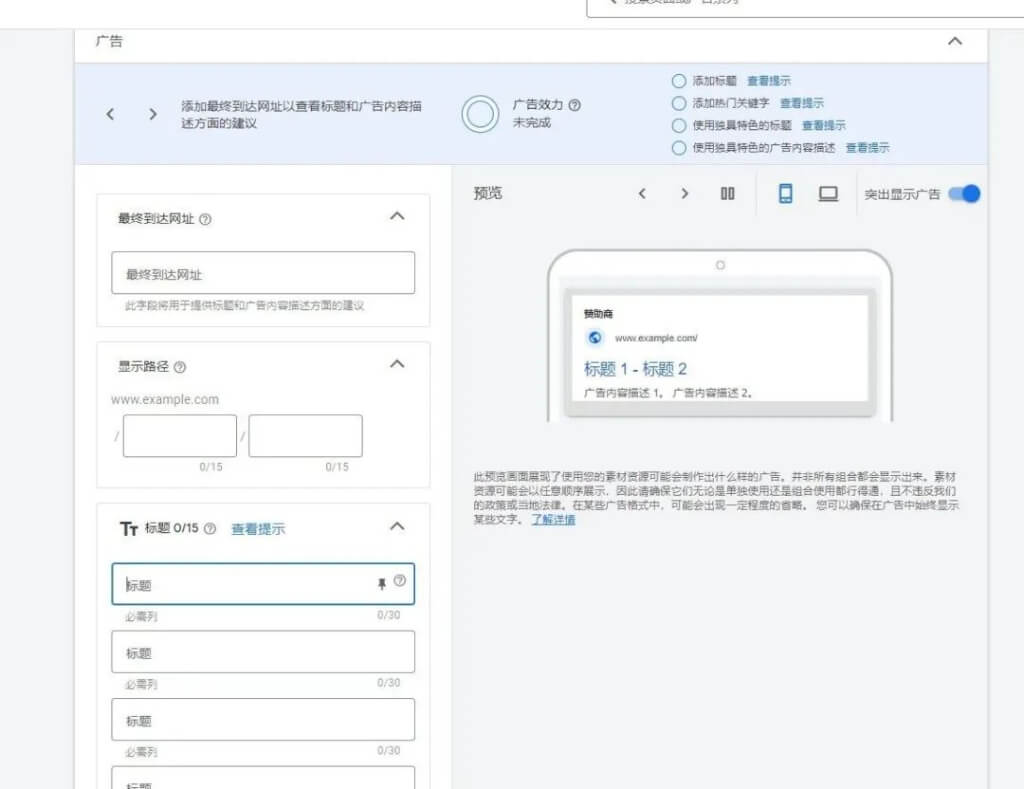Go to previous suggestion in blue banner
Viewport: 1024px width, 789px height.
pos(110,114)
